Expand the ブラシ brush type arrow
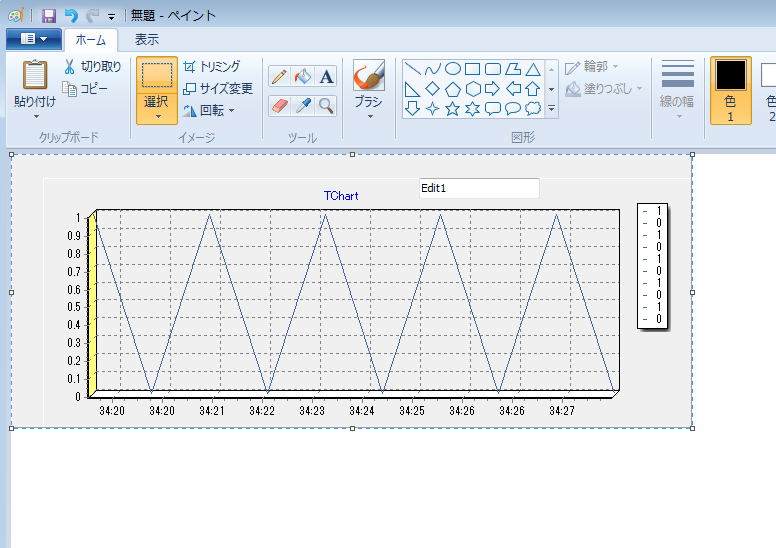 pyautogui.click(x=370, y=117)
